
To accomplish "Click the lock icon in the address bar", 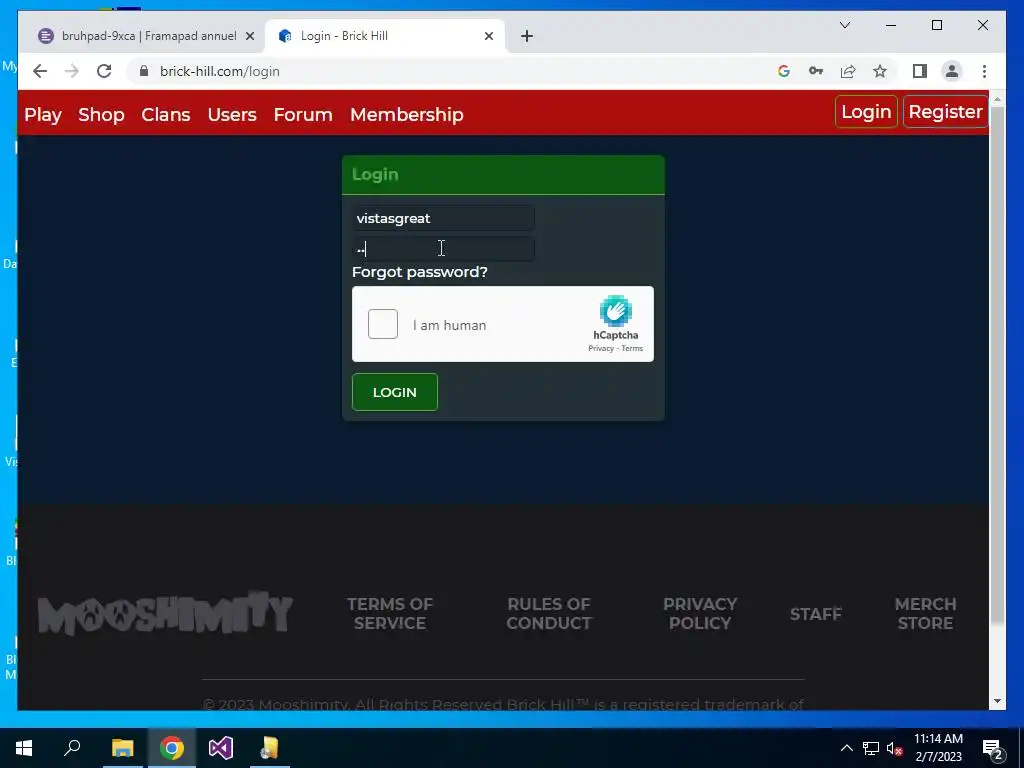I will (144, 71).
